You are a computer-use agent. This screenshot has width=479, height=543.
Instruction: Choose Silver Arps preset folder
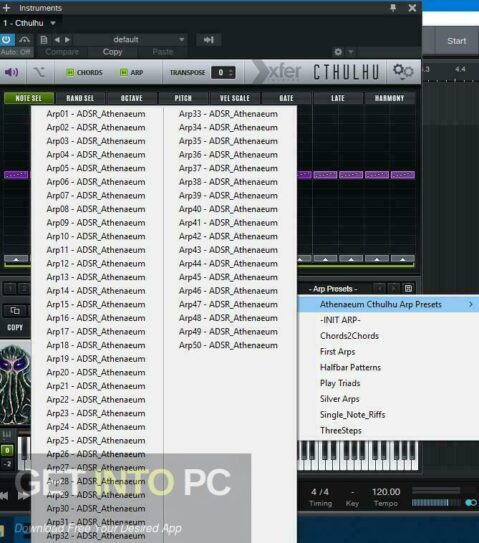[x=388, y=399]
